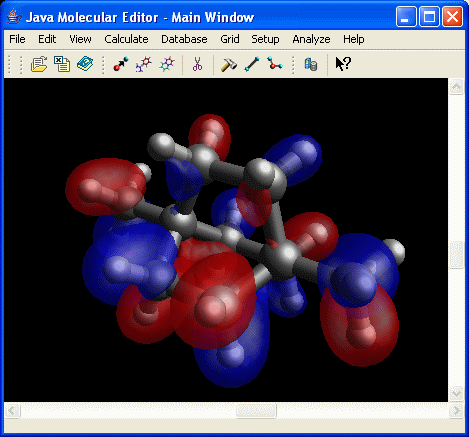This screenshot has width=469, height=437.
Task: Click the open folder icon in toolbar
Action: click(39, 64)
